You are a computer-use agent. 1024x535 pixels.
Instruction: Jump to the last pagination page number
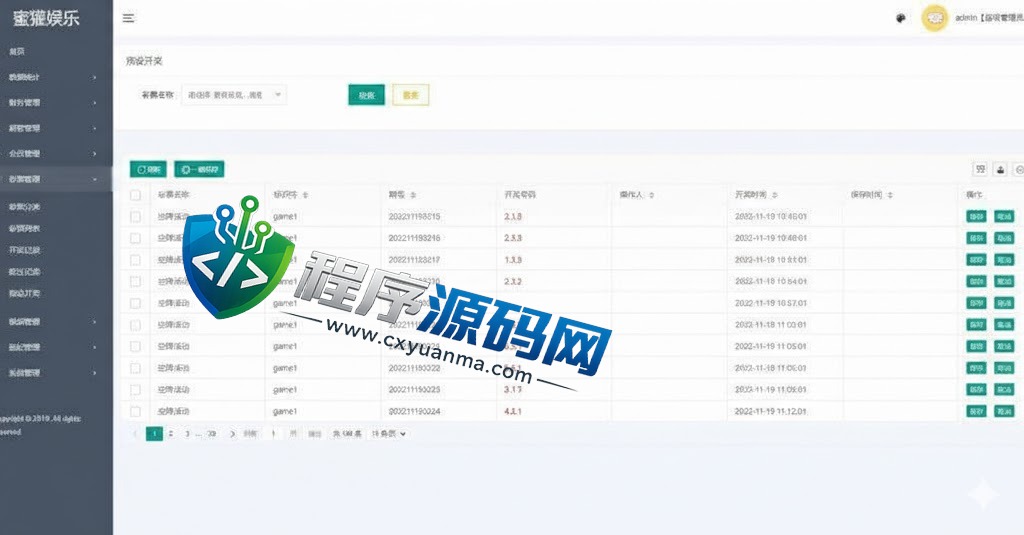click(212, 434)
